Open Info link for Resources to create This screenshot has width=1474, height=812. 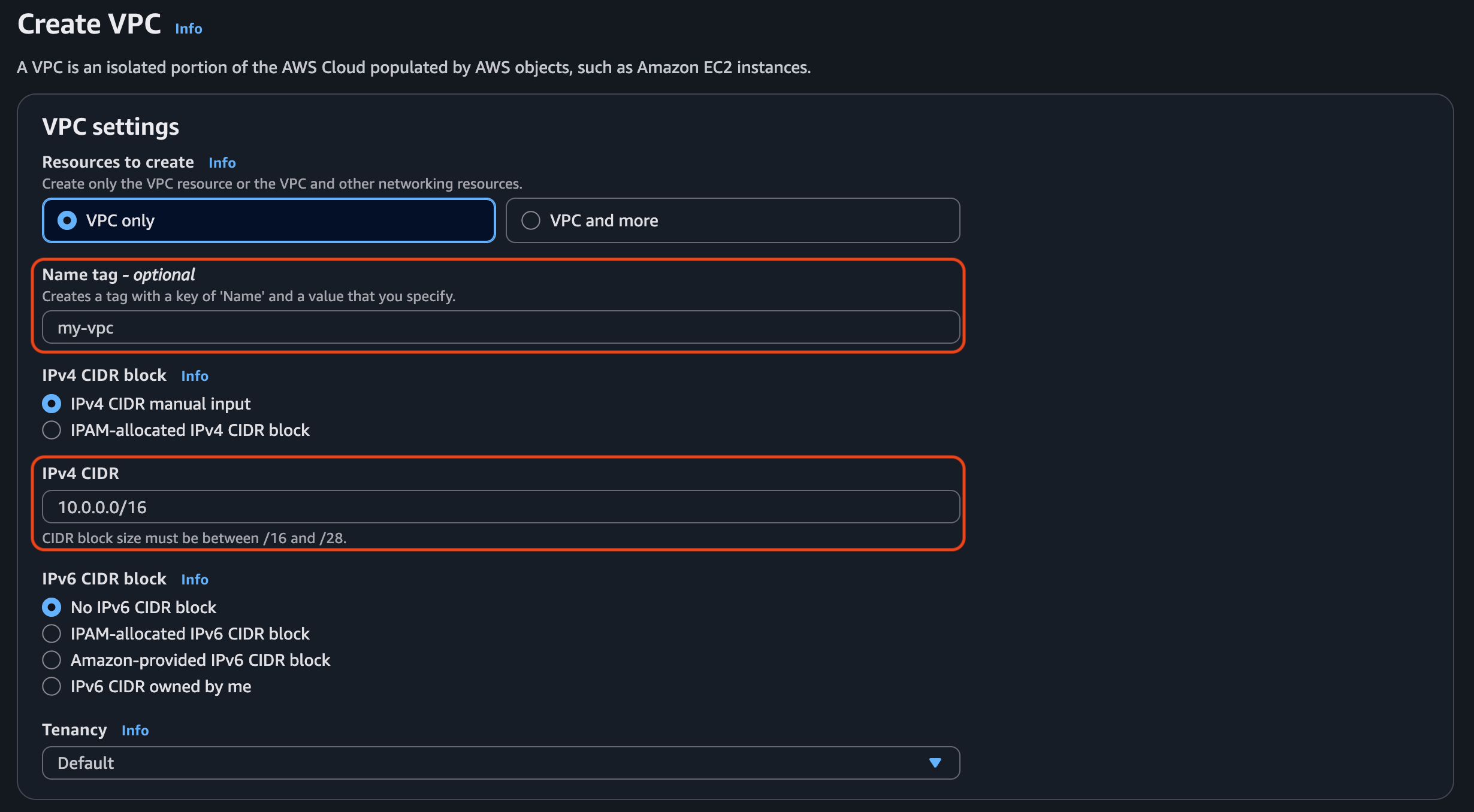[x=222, y=163]
